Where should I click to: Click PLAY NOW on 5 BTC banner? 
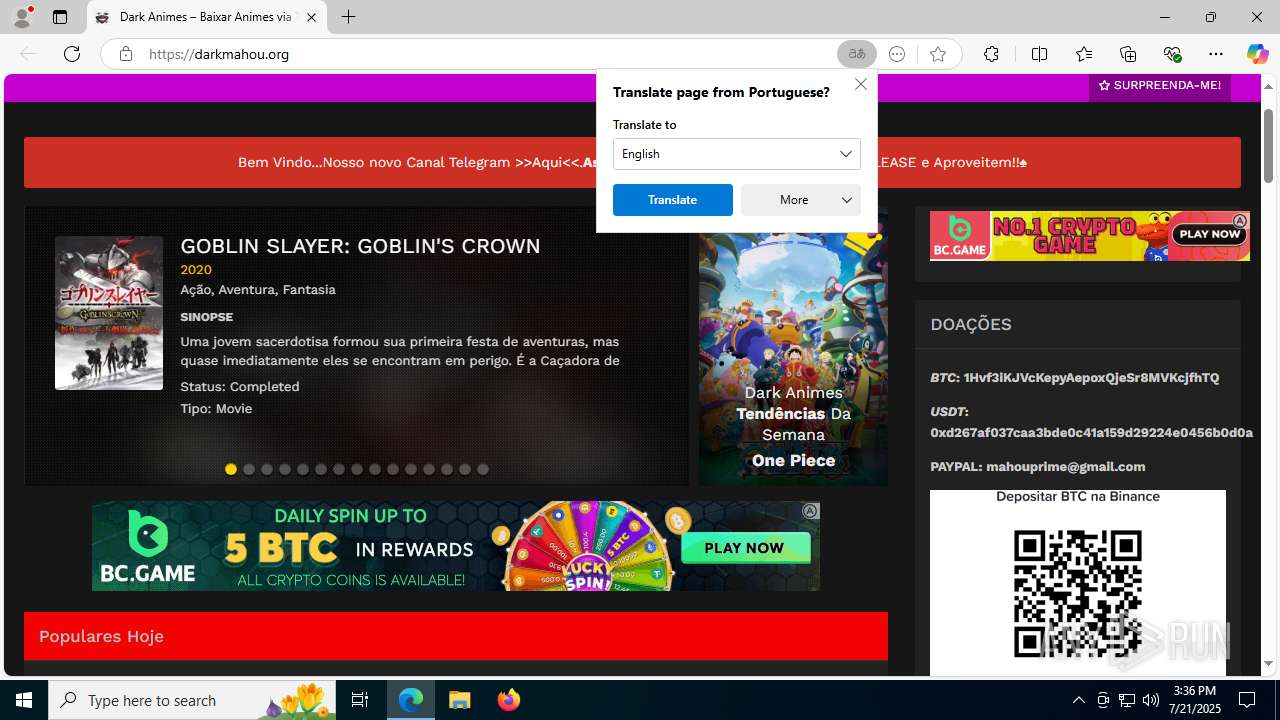tap(745, 548)
